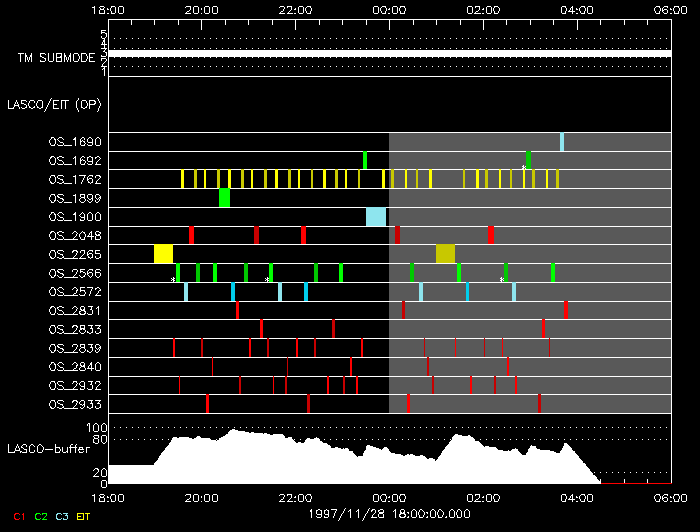700x532 pixels.
Task: Click the LASCO/EIT (OP) label
Action: 54,105
